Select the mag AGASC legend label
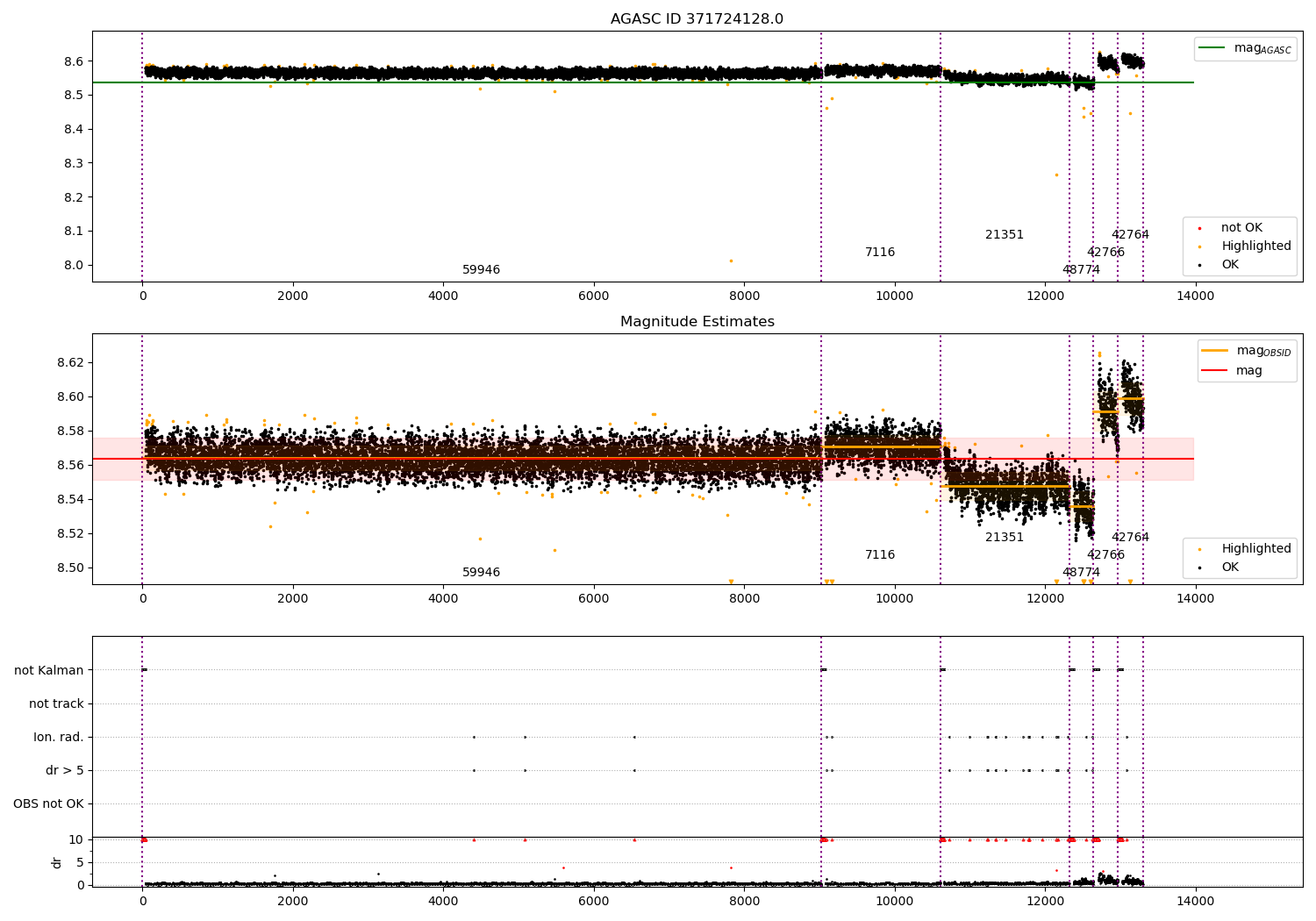This screenshot has width=1316, height=921. tap(1262, 48)
